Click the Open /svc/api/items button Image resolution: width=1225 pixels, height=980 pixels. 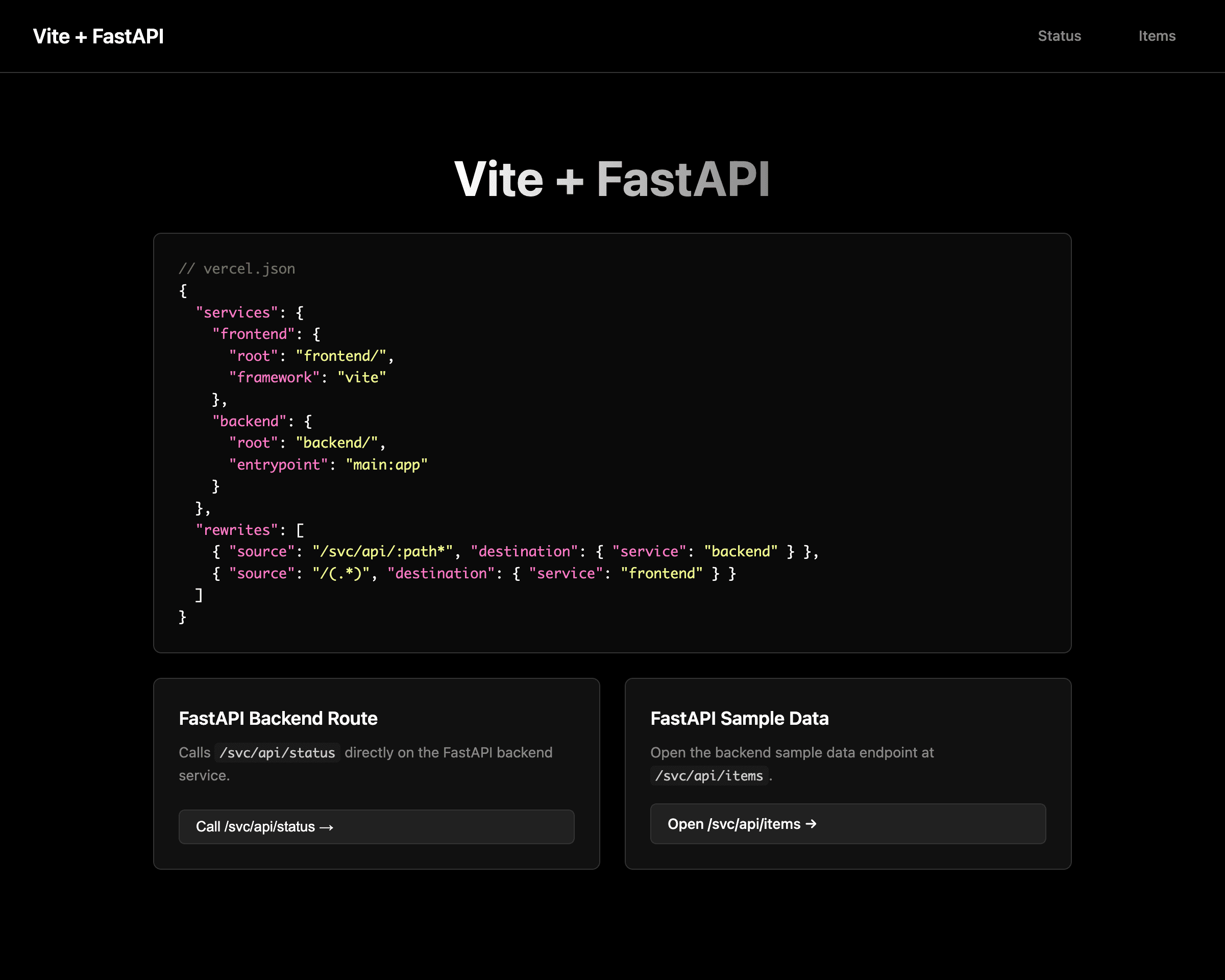point(848,824)
